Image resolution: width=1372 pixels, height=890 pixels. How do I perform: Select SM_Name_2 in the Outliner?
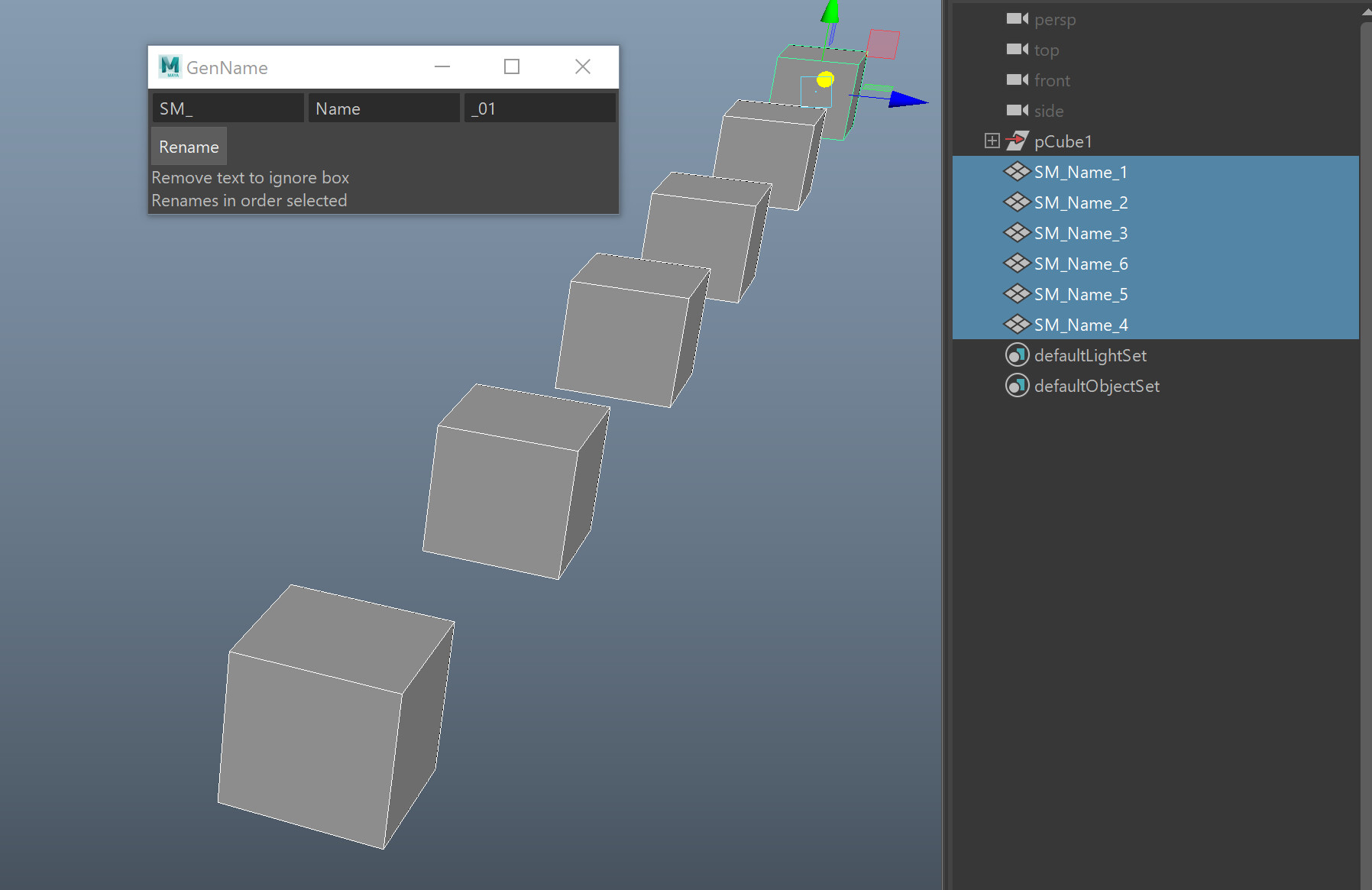(1080, 202)
